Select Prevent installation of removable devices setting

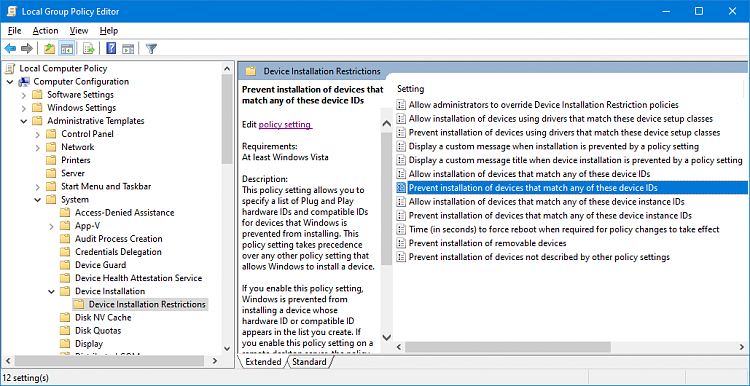pyautogui.click(x=487, y=243)
